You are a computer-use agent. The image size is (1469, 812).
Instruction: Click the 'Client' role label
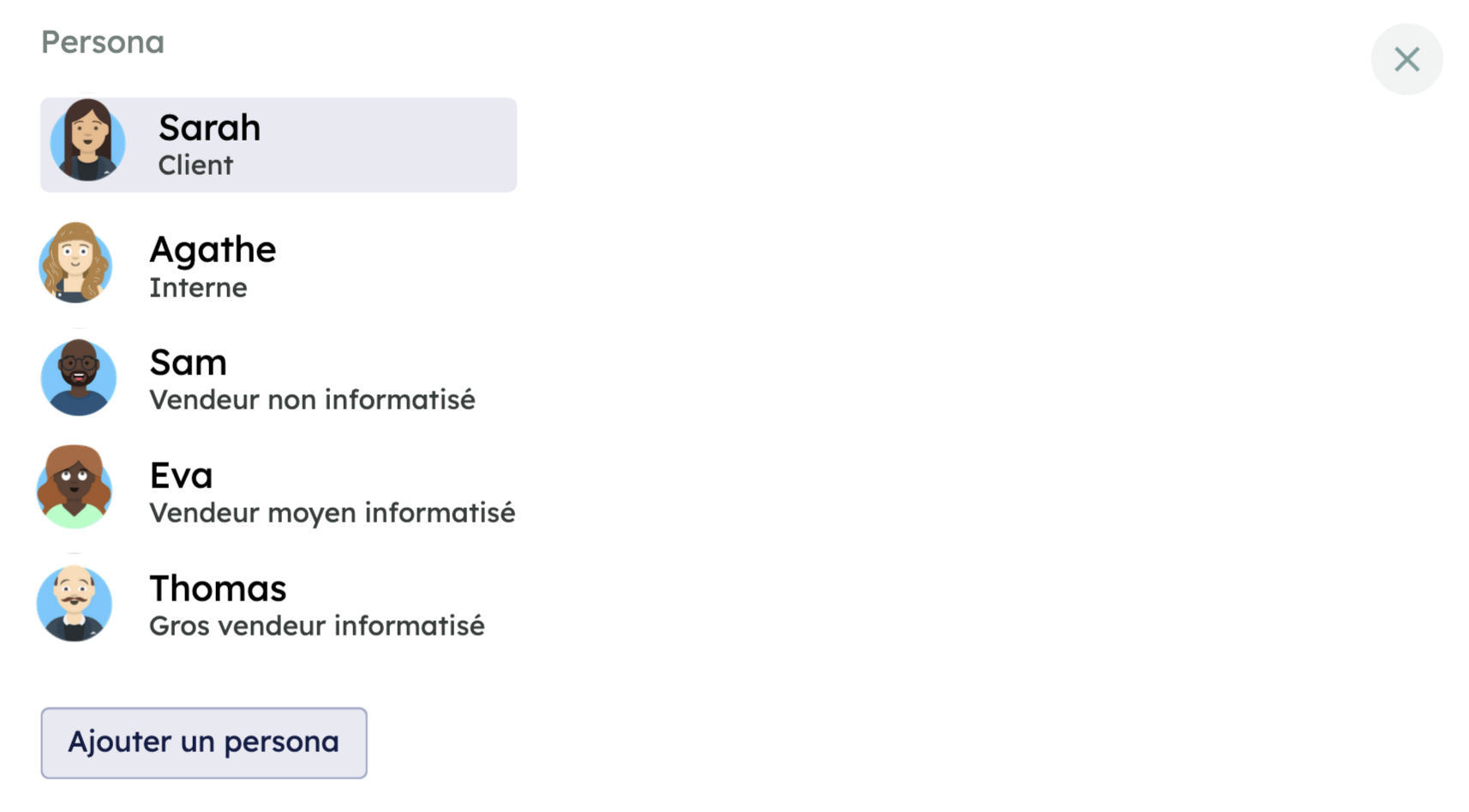coord(195,165)
